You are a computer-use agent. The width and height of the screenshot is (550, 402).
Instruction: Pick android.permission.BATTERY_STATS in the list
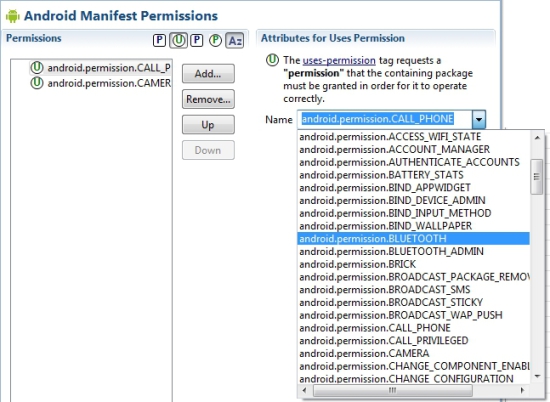pyautogui.click(x=414, y=175)
